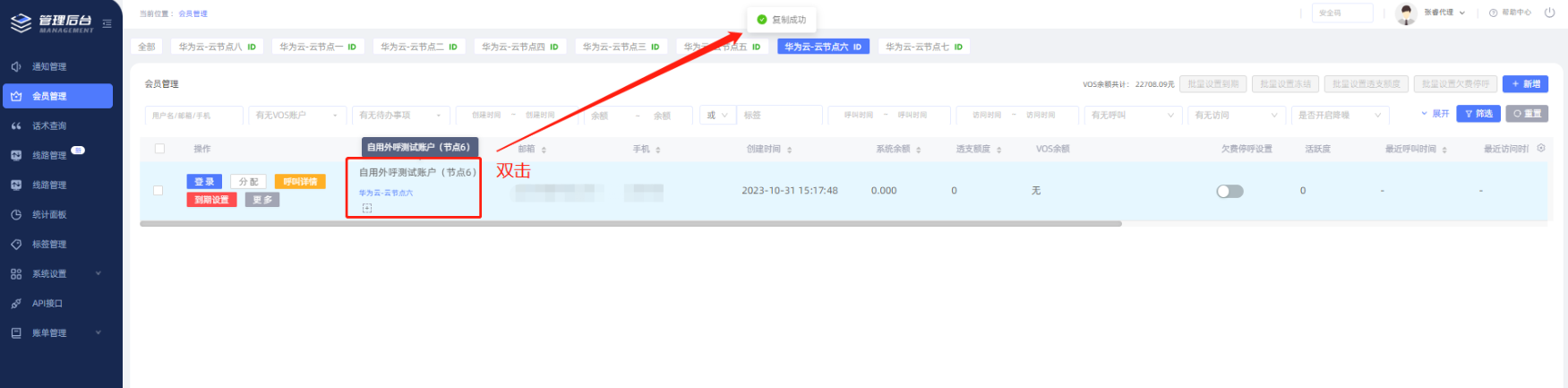
Task: Check the select-all checkbox in table header
Action: 159,149
